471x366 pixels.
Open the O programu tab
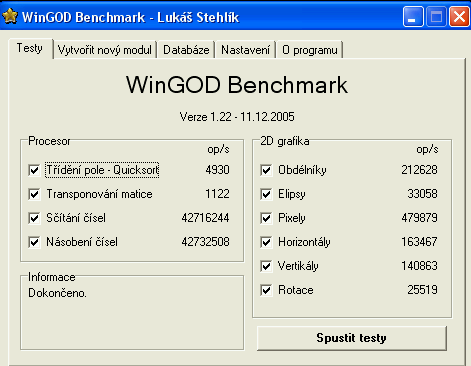(310, 50)
